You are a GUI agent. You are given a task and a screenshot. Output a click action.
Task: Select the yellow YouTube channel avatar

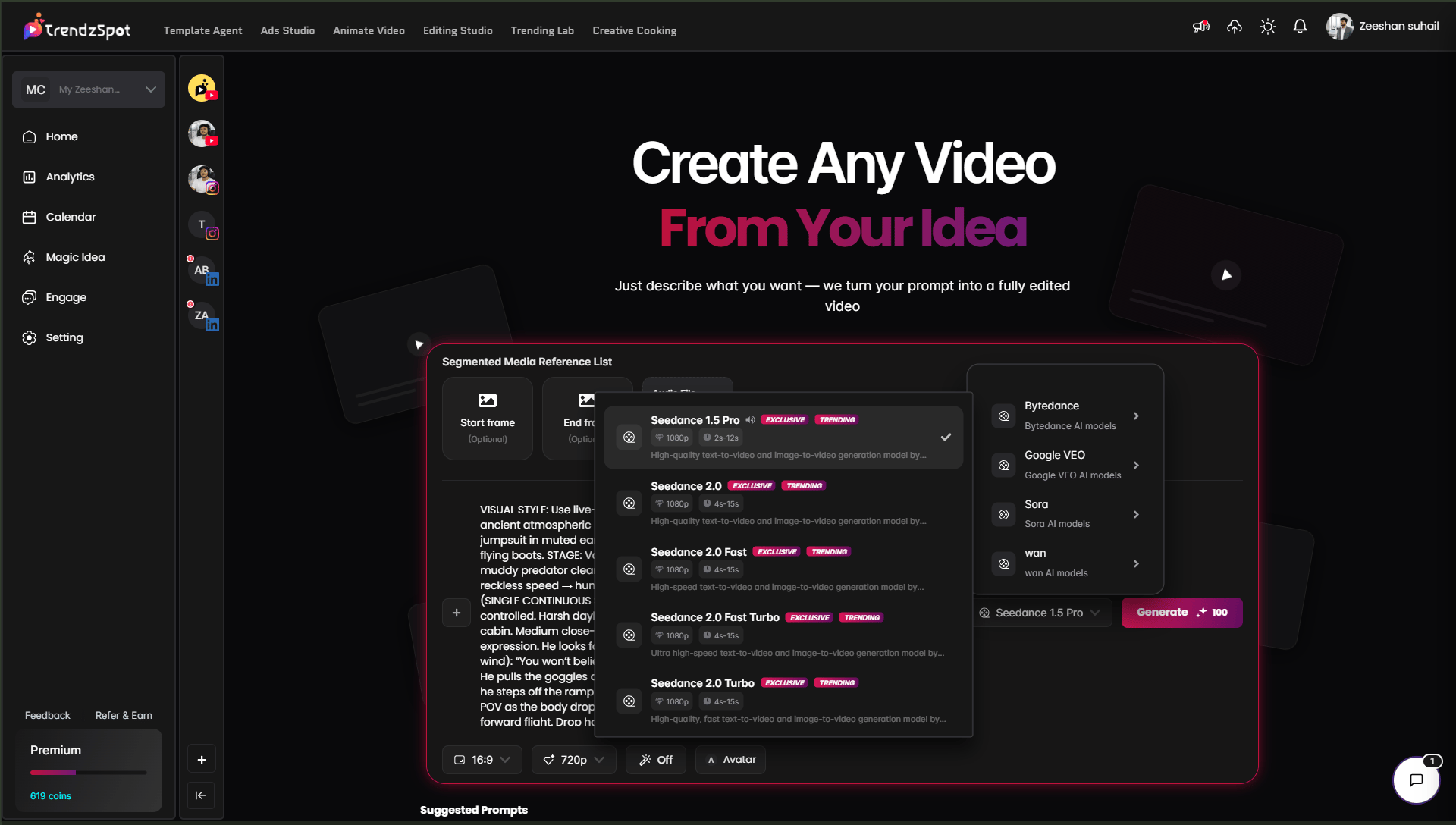[x=202, y=88]
